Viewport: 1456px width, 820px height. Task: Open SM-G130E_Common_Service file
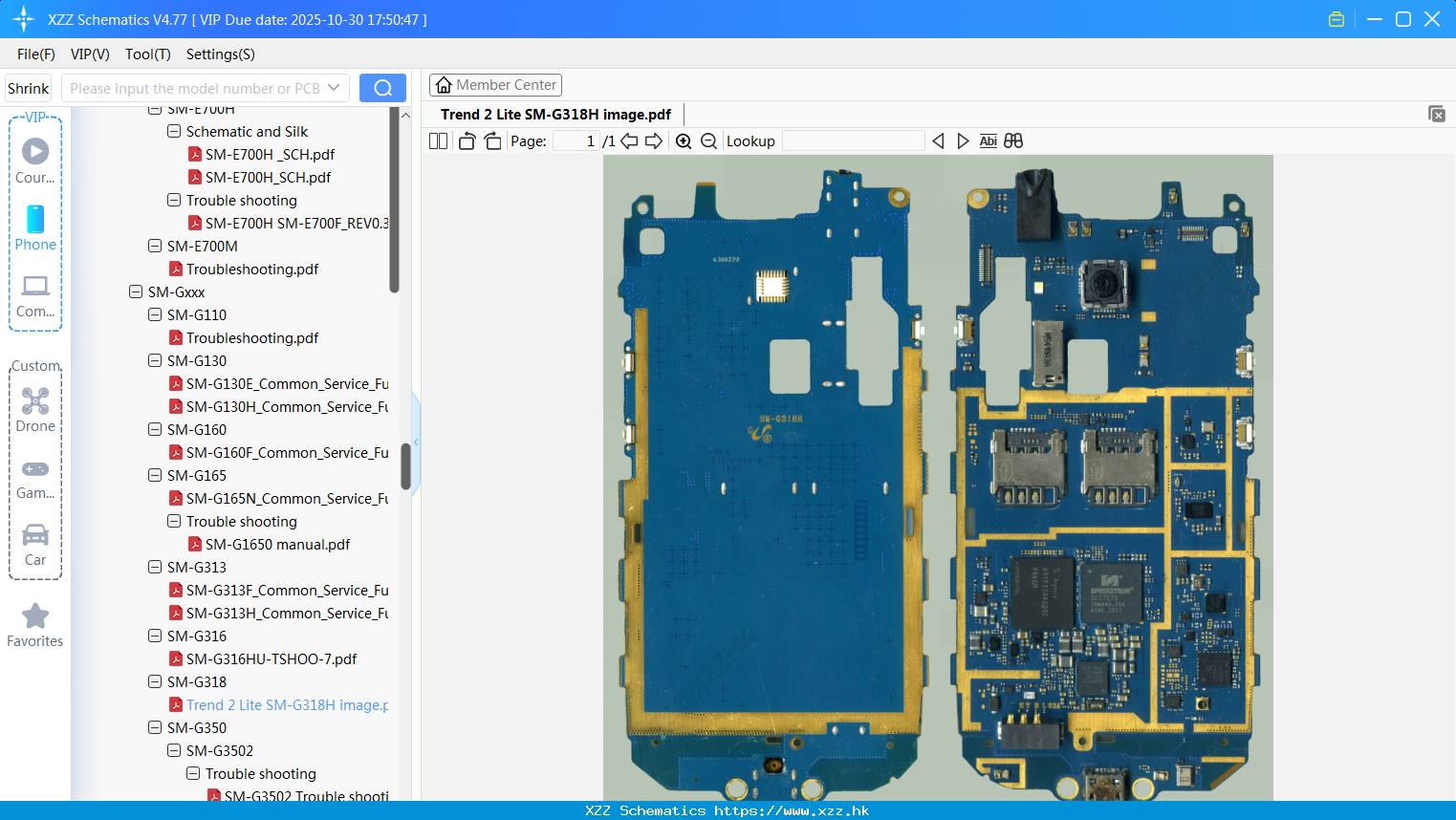pos(279,383)
